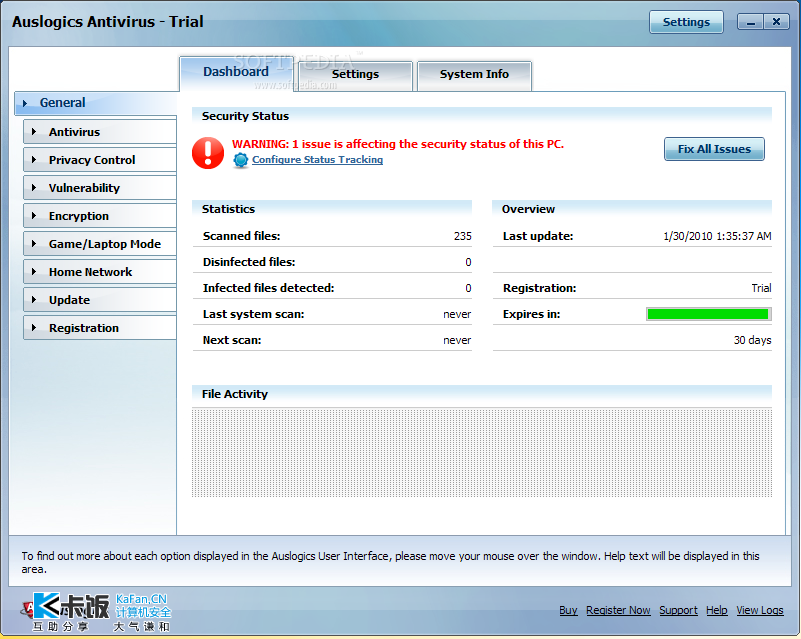Open Registration in the sidebar
Image resolution: width=801 pixels, height=639 pixels.
click(x=100, y=328)
